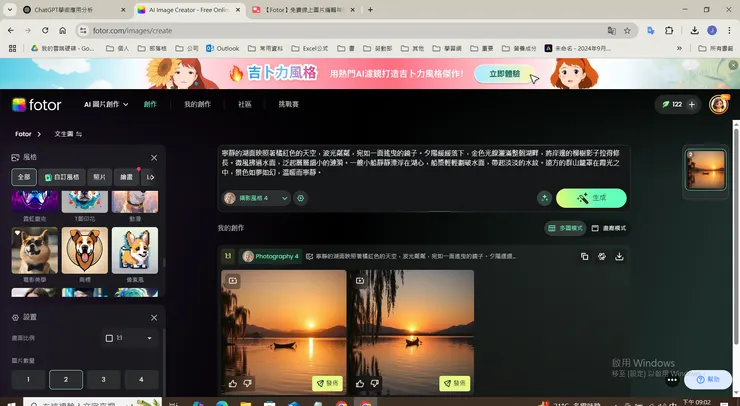Publish second image with 發佈 button

click(454, 383)
